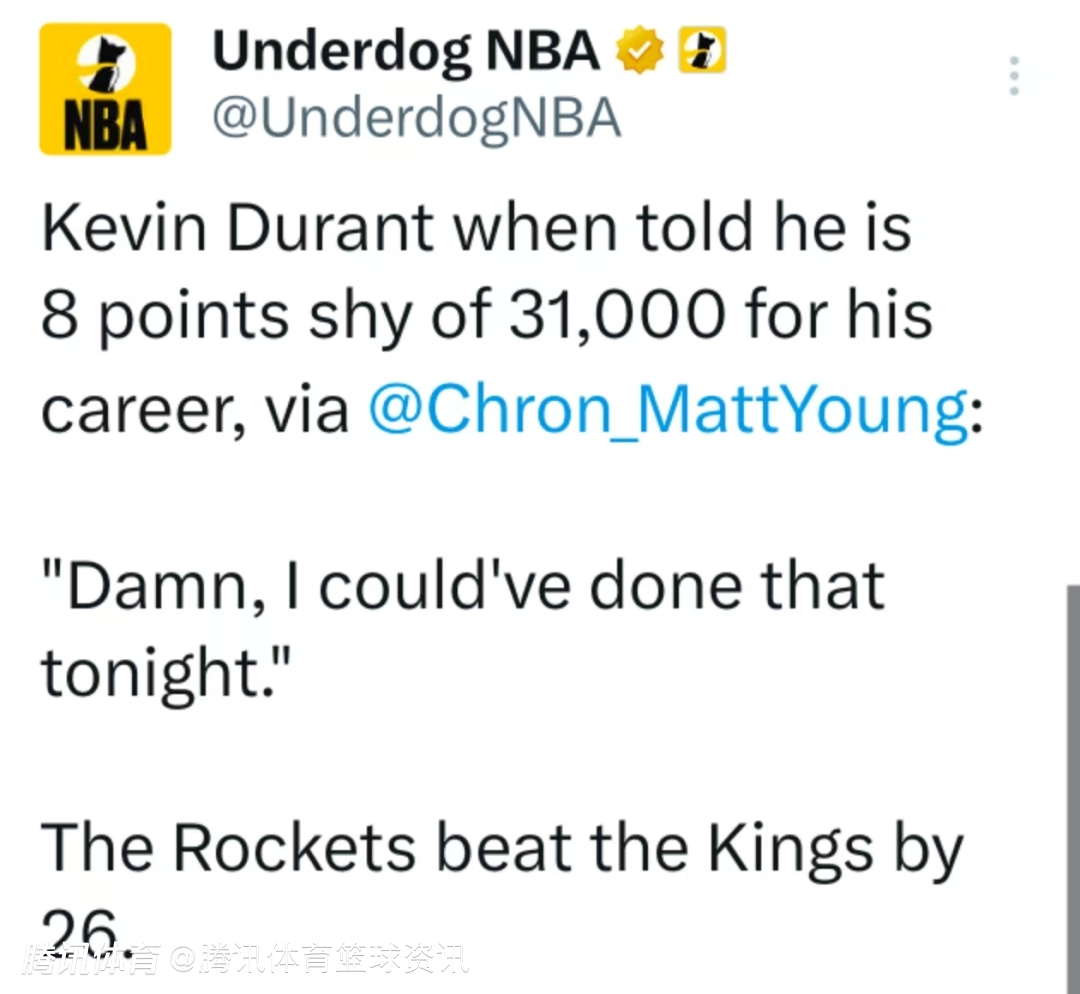This screenshot has height=994, width=1080.
Task: Click the "career, via" text
Action: 195,409
